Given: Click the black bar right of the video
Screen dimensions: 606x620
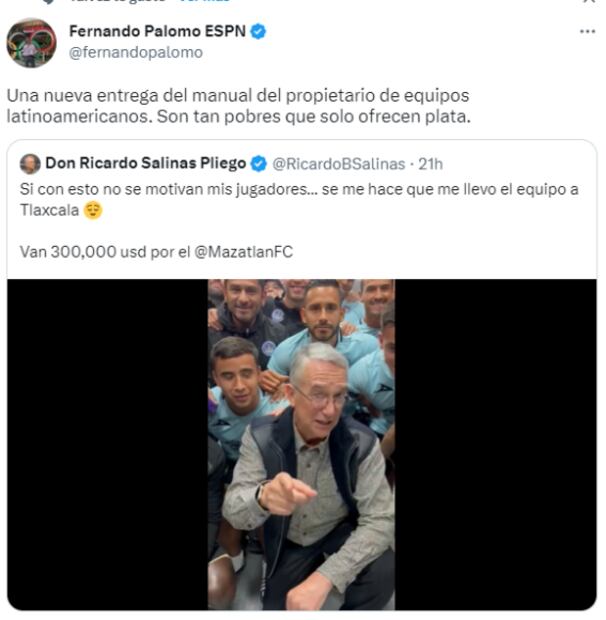Looking at the screenshot, I should pyautogui.click(x=495, y=444).
